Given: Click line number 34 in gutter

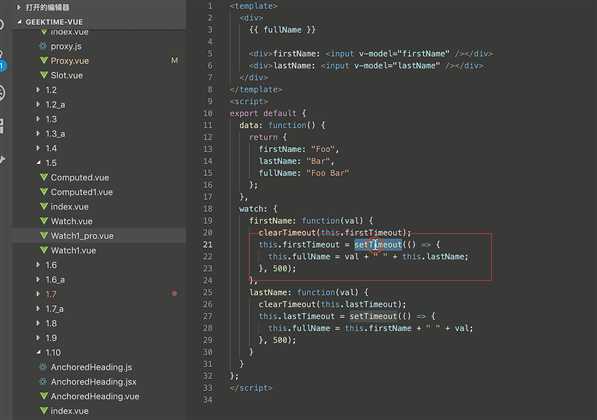Looking at the screenshot, I should (208, 400).
